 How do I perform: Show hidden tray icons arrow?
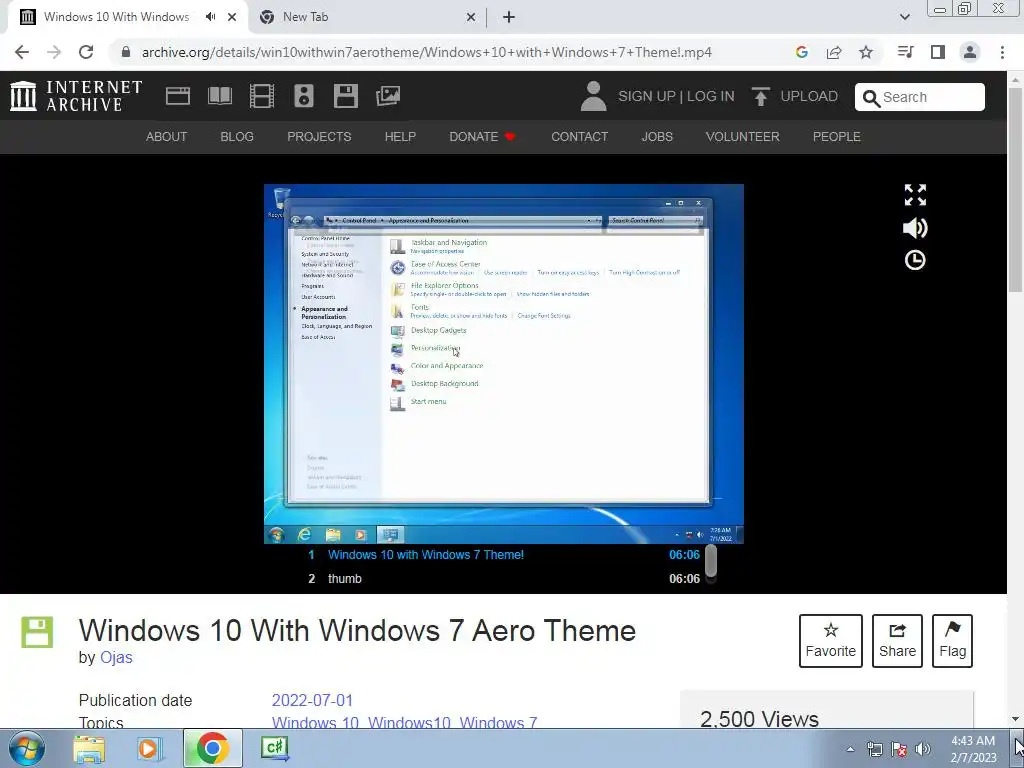[850, 749]
